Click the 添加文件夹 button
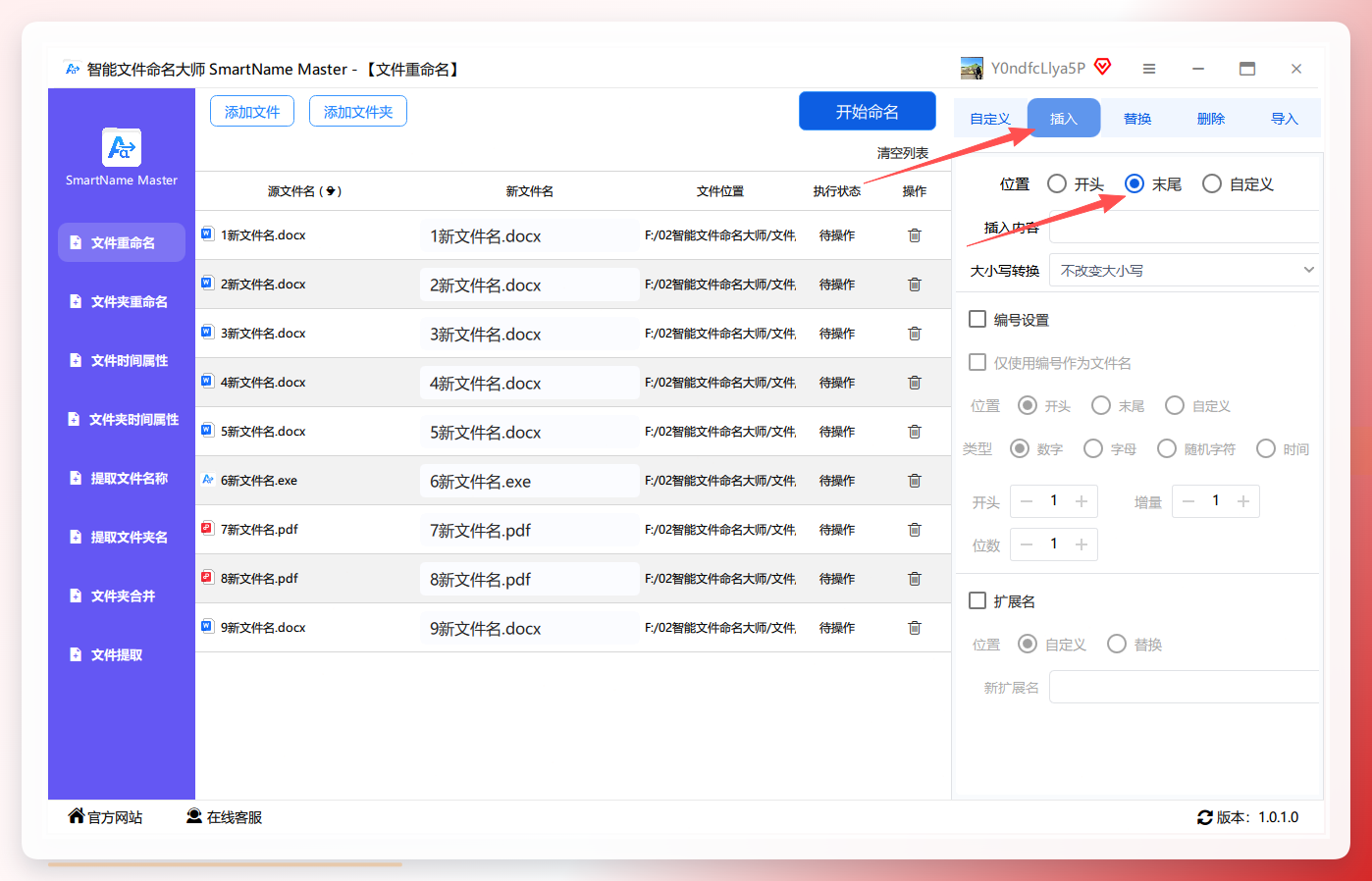Screen dimensions: 1372x881 pos(358,112)
